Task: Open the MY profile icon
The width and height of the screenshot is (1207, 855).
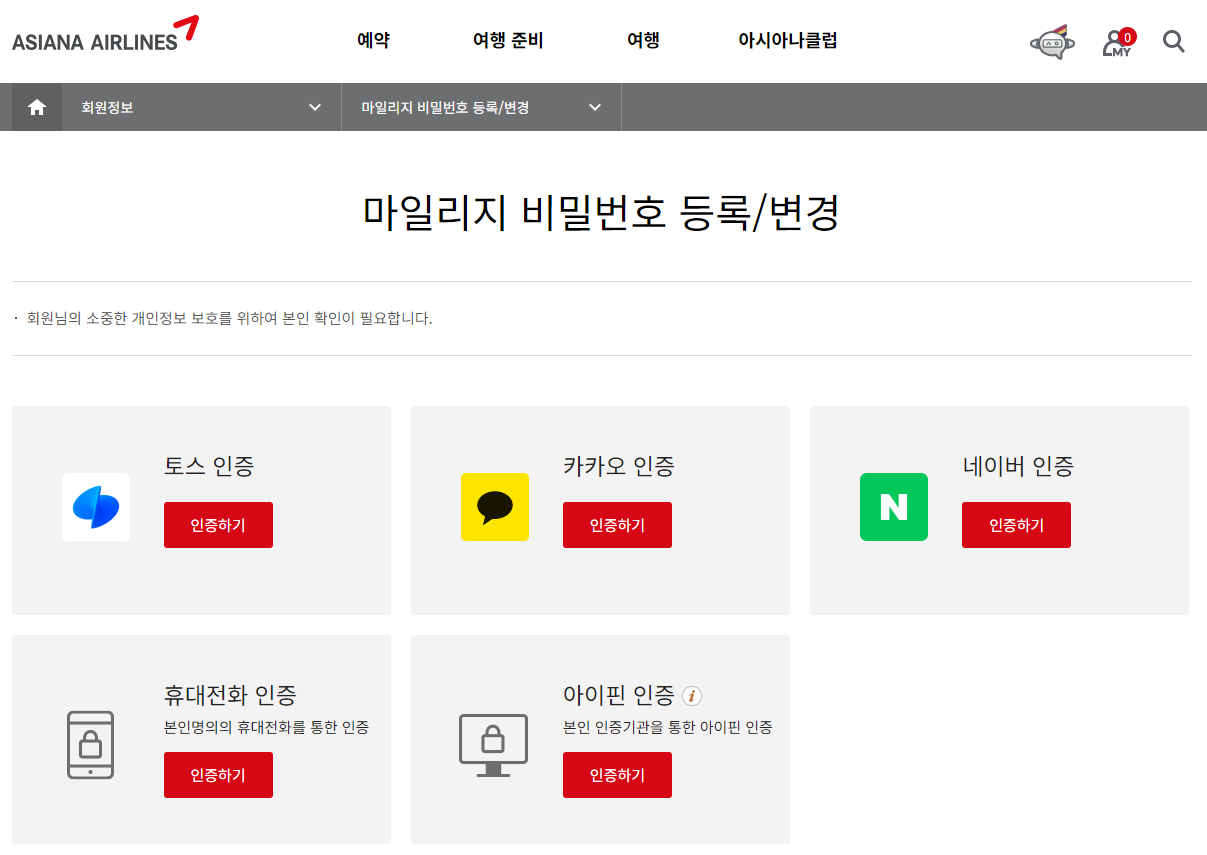Action: pos(1118,43)
